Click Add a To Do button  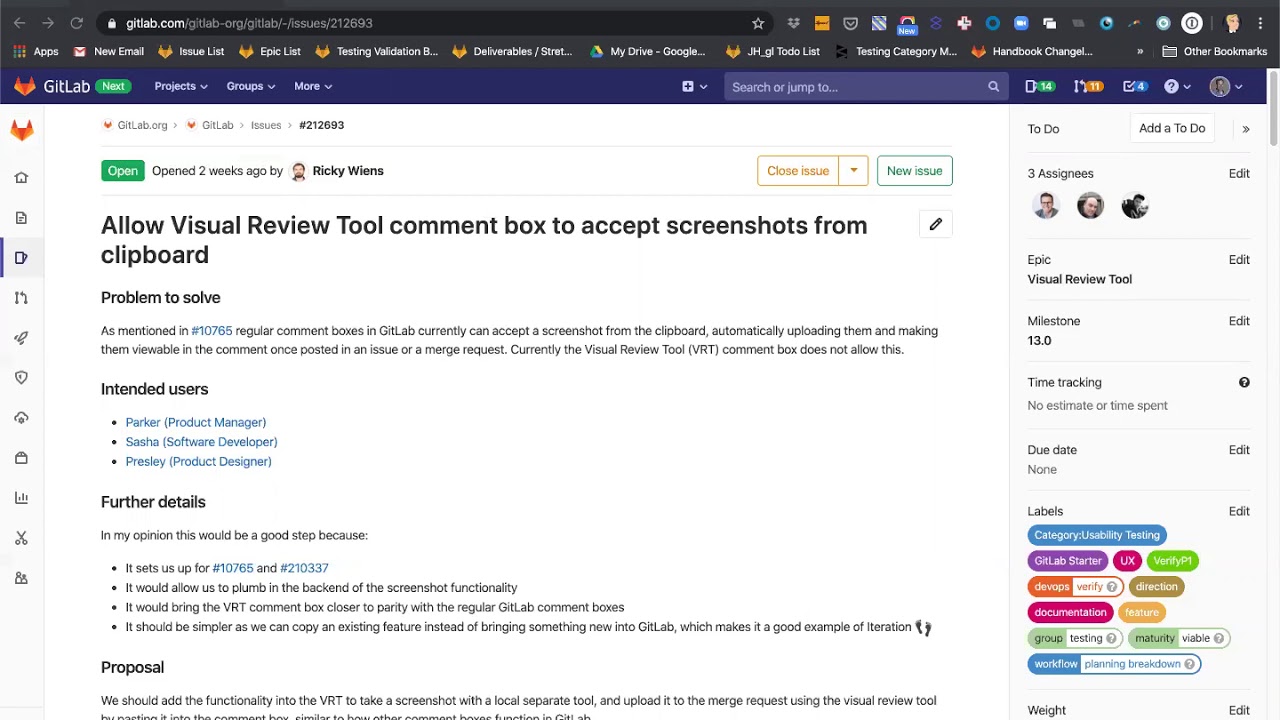click(1172, 128)
